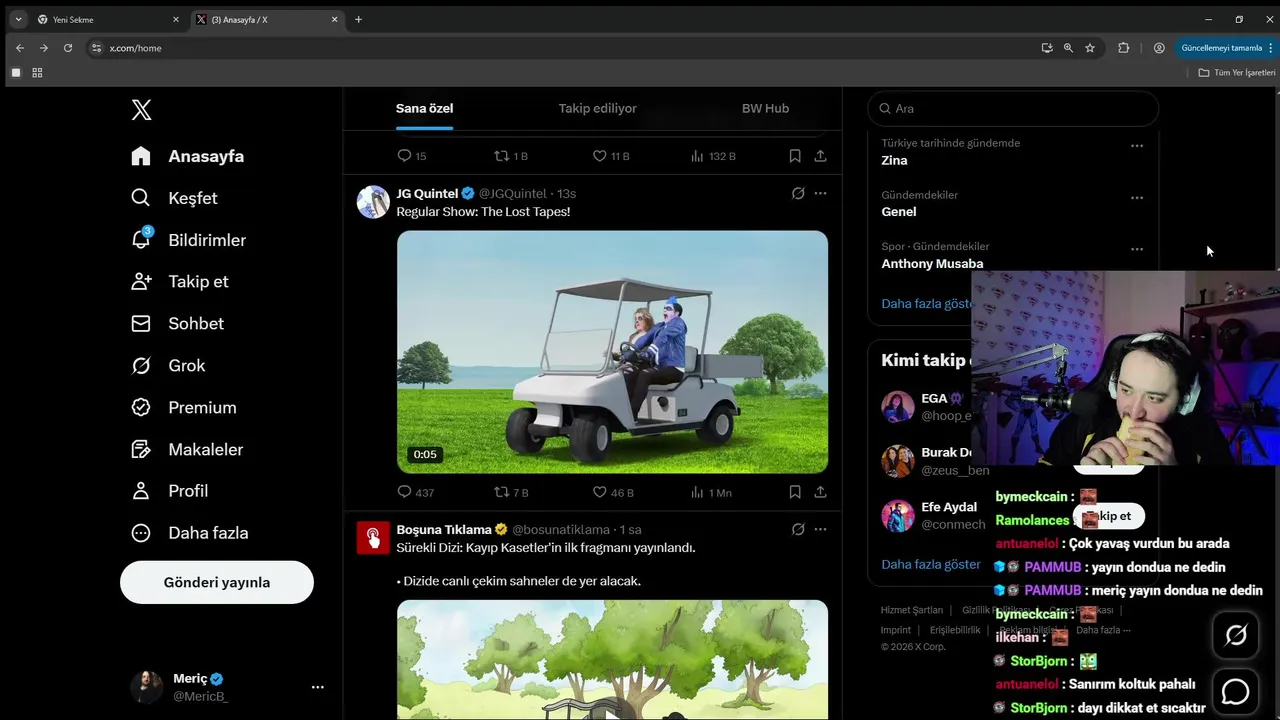Click reply icon with 15 replies
Viewport: 1280px width, 720px height.
point(405,156)
